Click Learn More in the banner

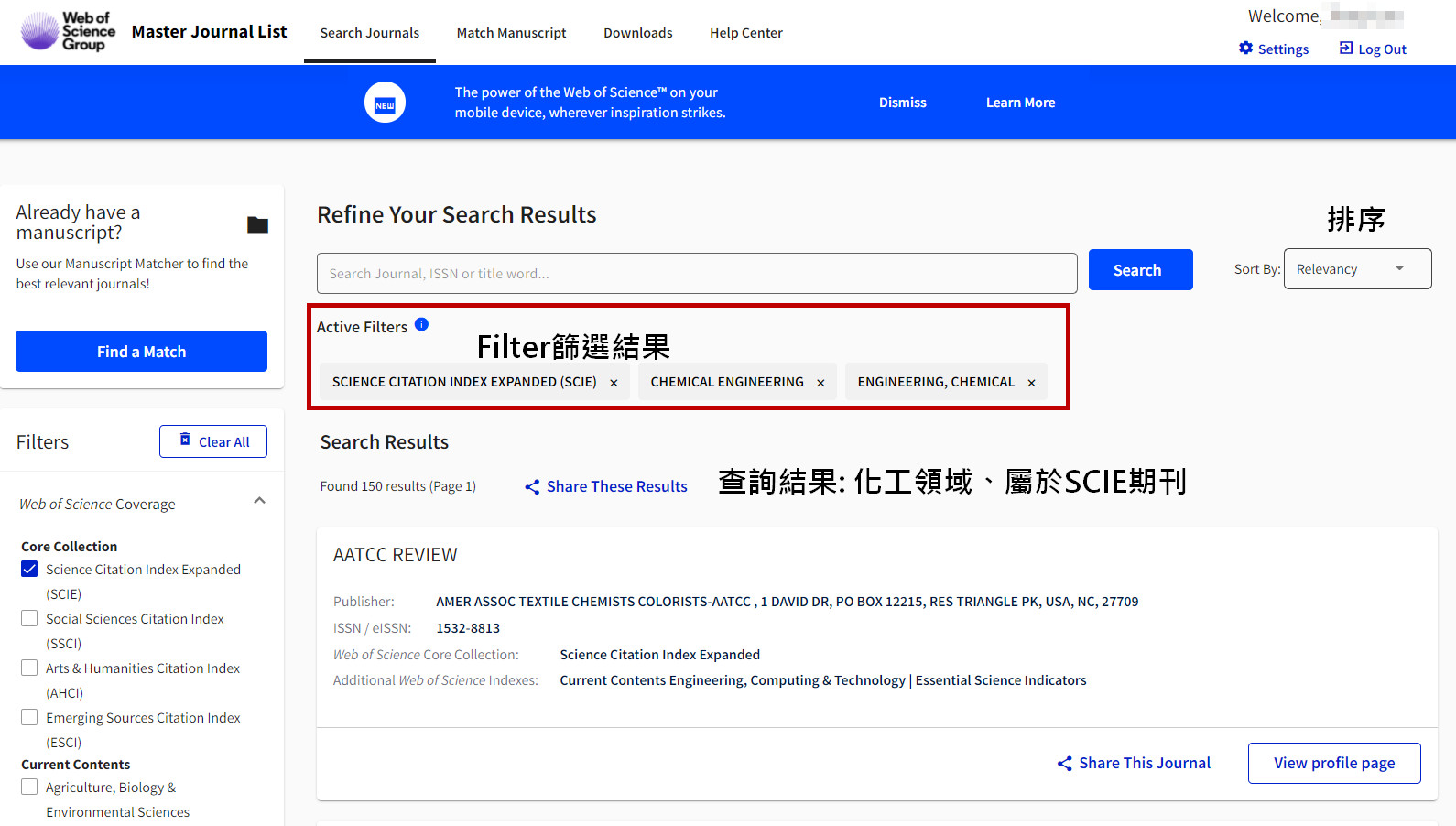1020,103
